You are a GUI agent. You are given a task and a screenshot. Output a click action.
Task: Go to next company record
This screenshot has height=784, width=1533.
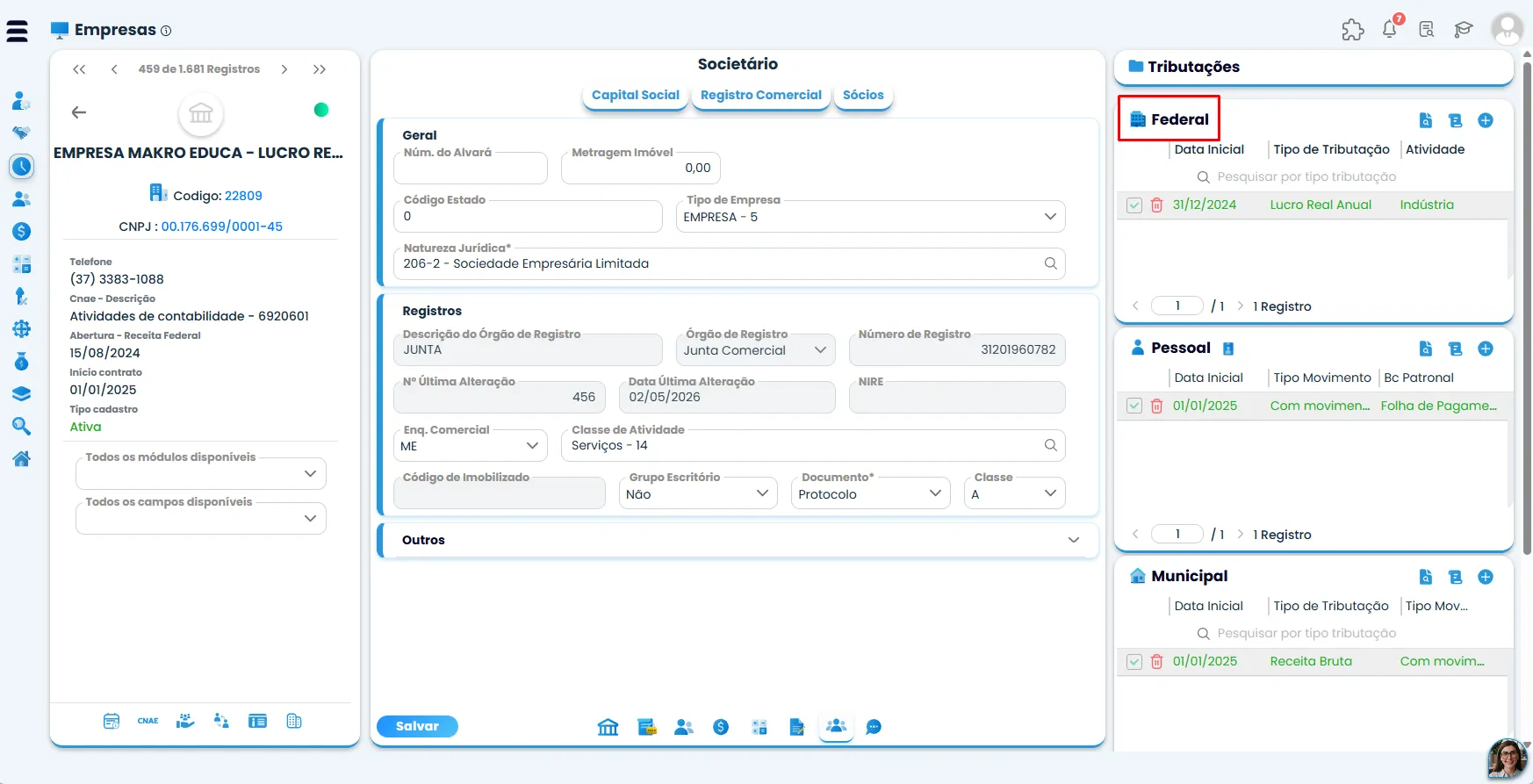(x=284, y=69)
